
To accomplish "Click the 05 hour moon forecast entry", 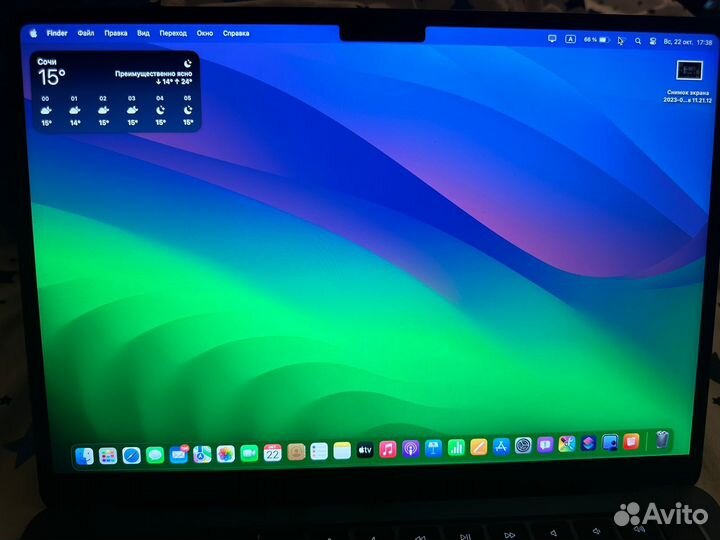I will click(x=188, y=110).
